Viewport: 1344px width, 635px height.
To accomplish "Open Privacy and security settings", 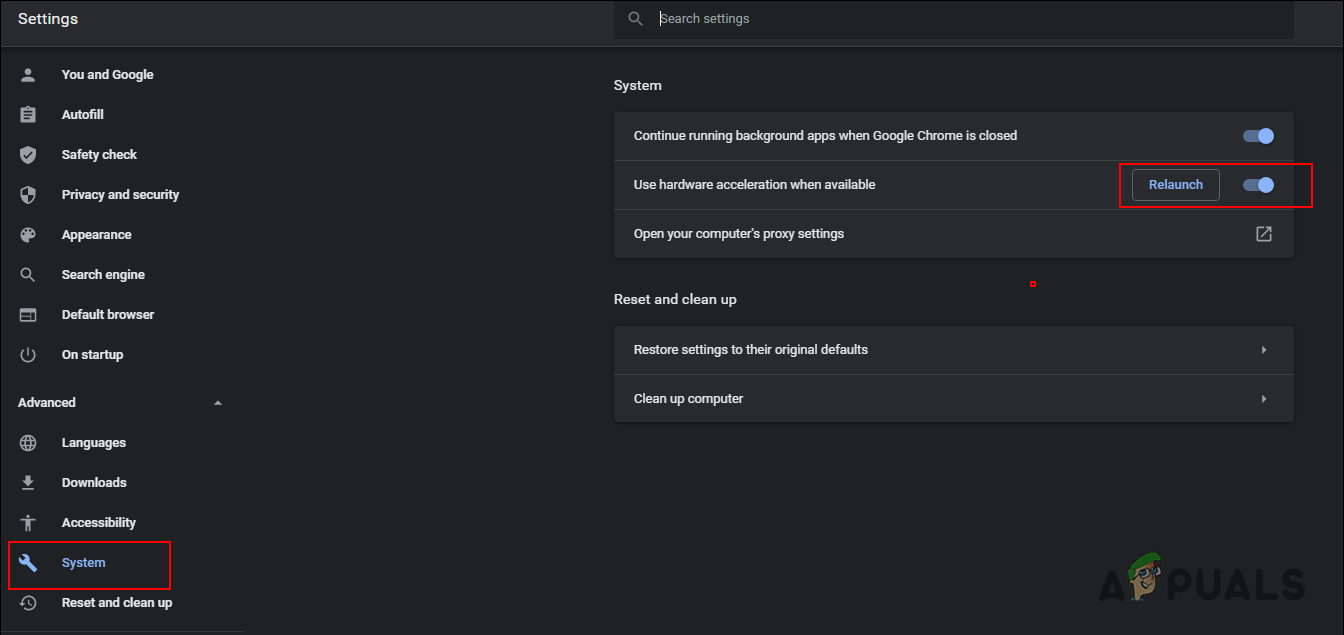I will [x=120, y=195].
